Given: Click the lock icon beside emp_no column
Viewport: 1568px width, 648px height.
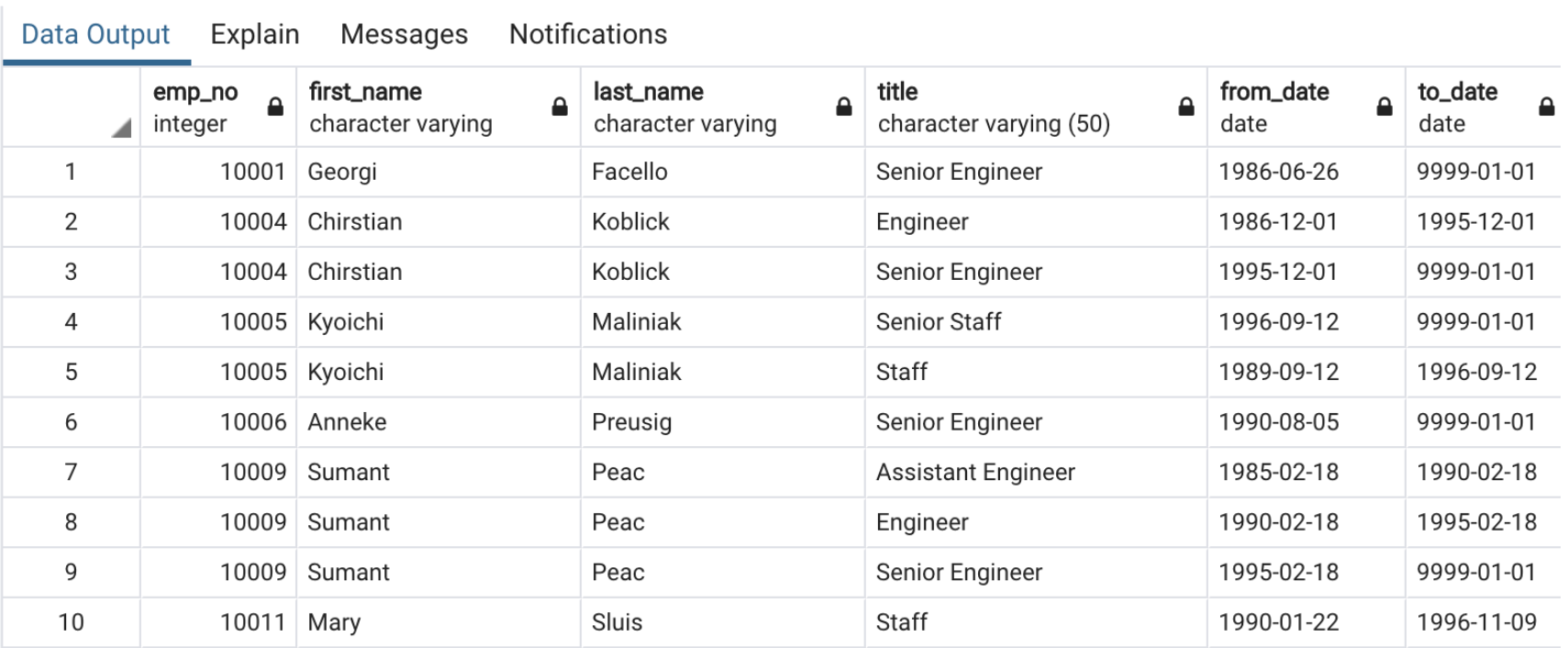Looking at the screenshot, I should (275, 106).
